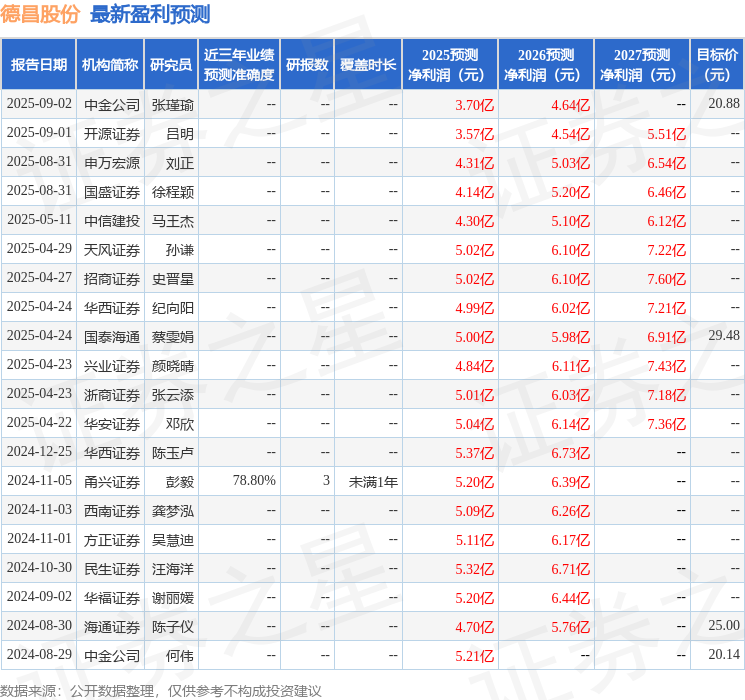Select the 29.48 target price cell

[x=723, y=337]
